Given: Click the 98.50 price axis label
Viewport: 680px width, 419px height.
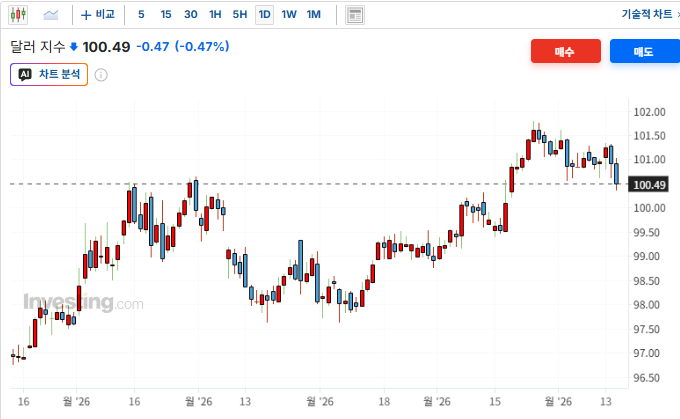Looking at the screenshot, I should [649, 281].
